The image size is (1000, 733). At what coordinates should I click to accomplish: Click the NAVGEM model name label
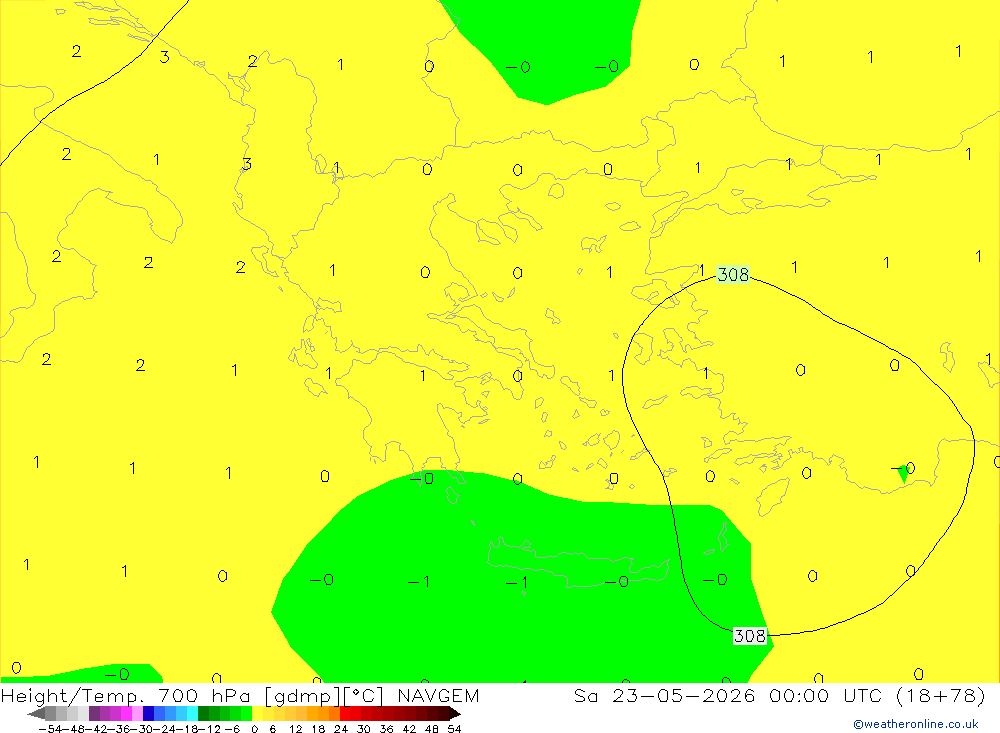(x=438, y=695)
